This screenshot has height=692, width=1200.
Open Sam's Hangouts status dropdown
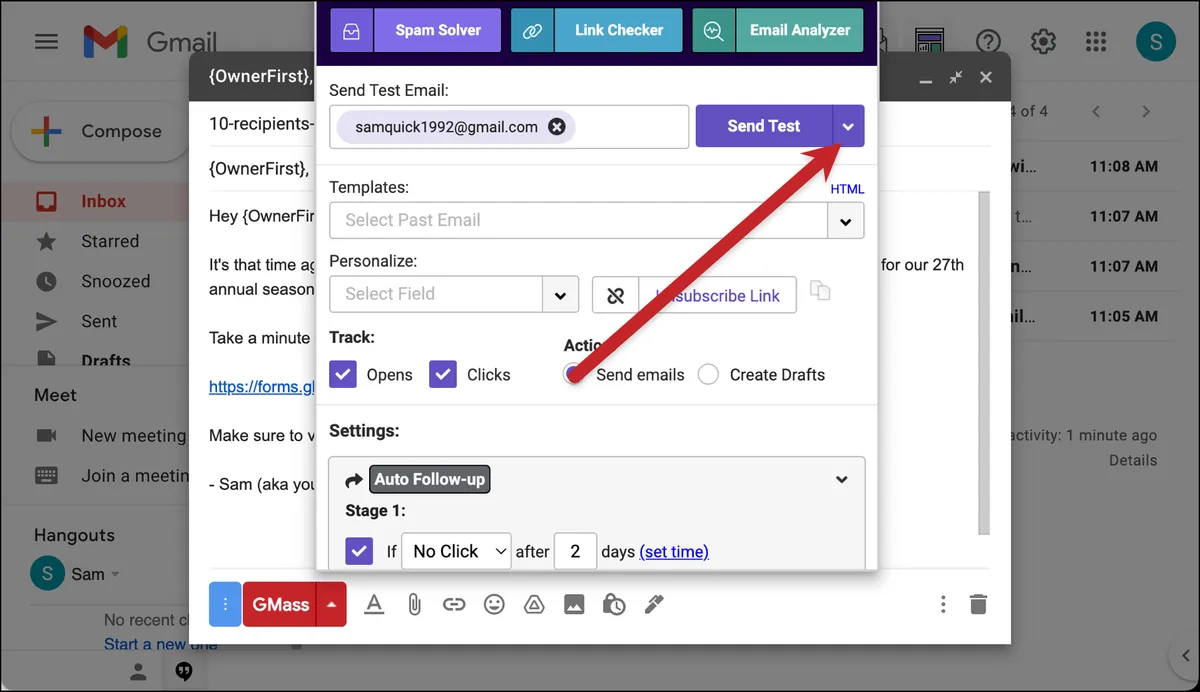point(114,575)
